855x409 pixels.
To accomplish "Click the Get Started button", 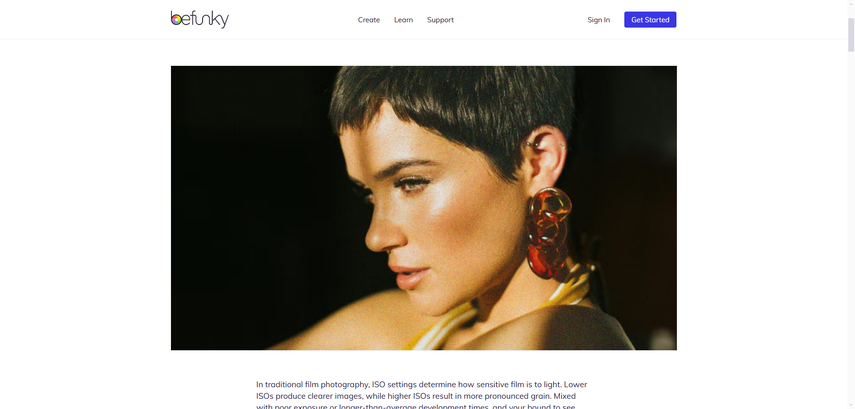I will click(x=650, y=20).
